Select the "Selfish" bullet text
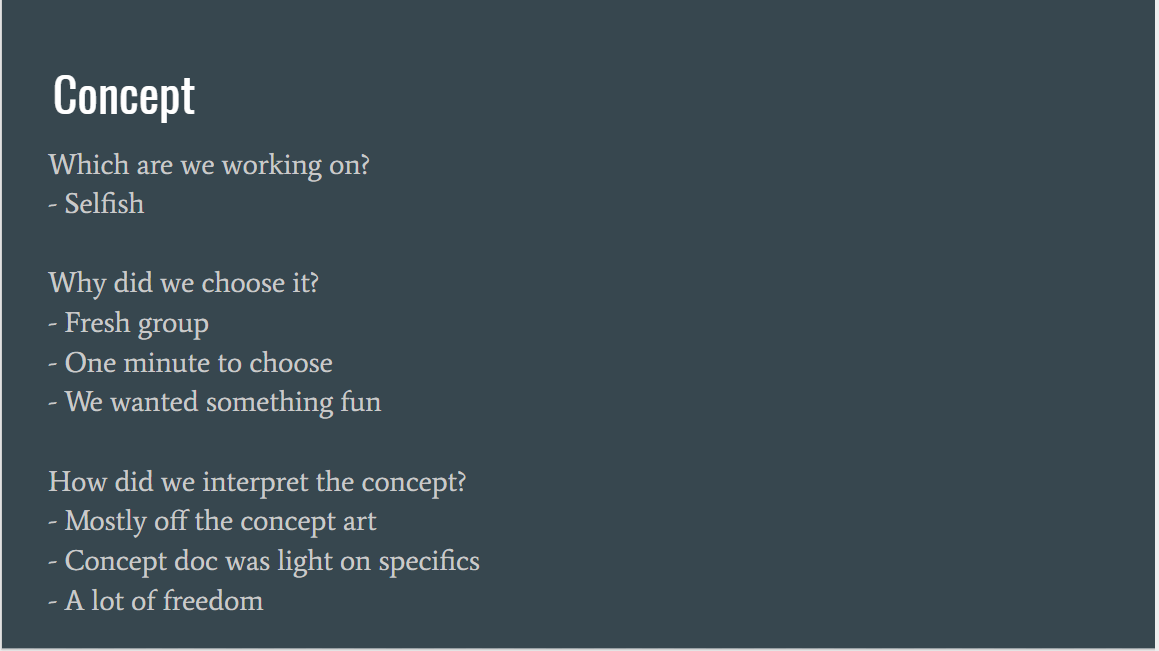Screen dimensions: 1159x651 (104, 204)
